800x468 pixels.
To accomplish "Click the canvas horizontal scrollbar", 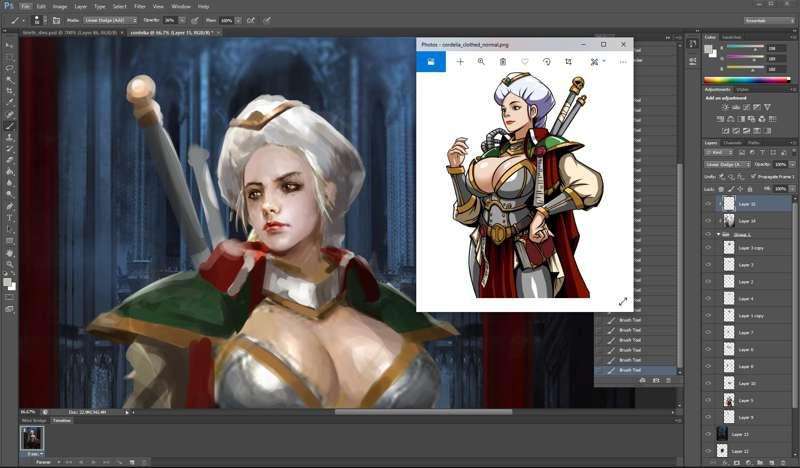I will [423, 412].
